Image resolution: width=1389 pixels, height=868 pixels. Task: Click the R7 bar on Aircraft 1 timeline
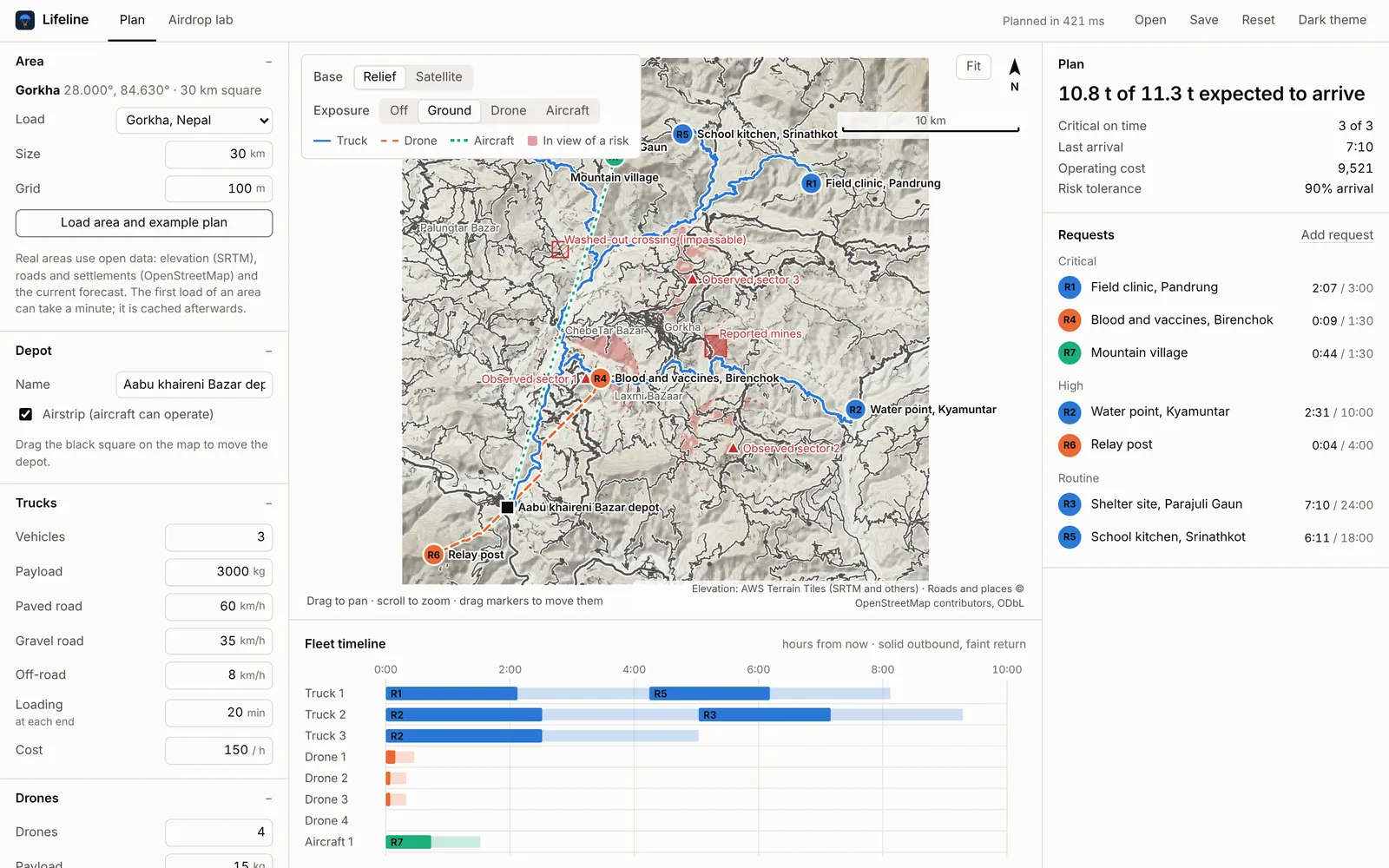point(409,842)
